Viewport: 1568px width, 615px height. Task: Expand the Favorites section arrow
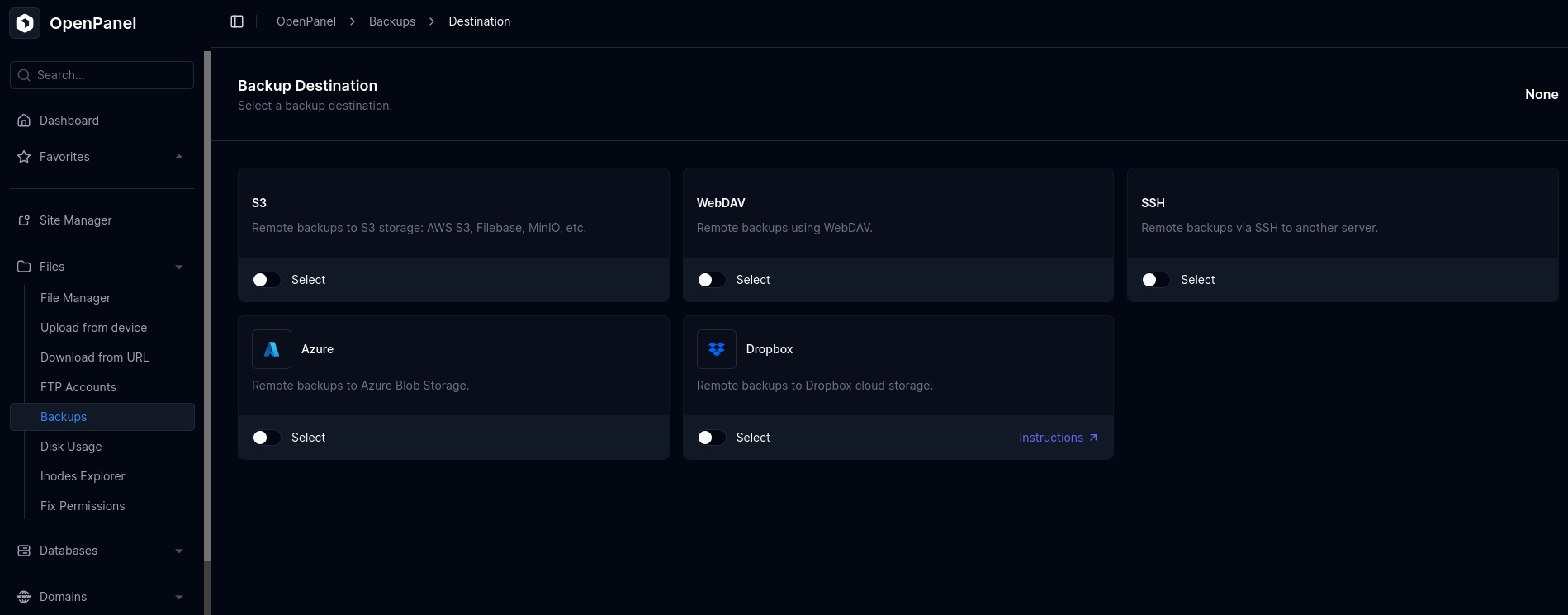(179, 157)
